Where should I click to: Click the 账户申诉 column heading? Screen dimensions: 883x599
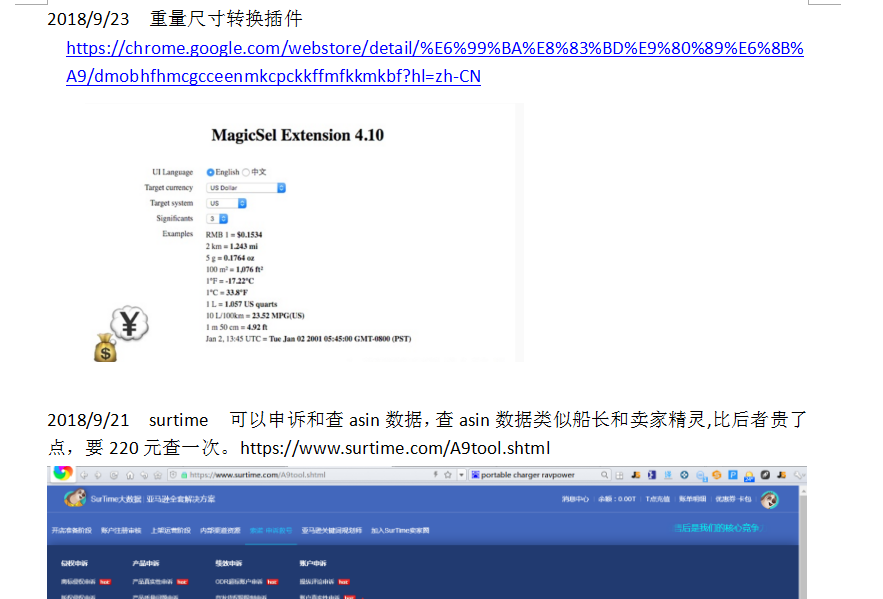tap(313, 563)
